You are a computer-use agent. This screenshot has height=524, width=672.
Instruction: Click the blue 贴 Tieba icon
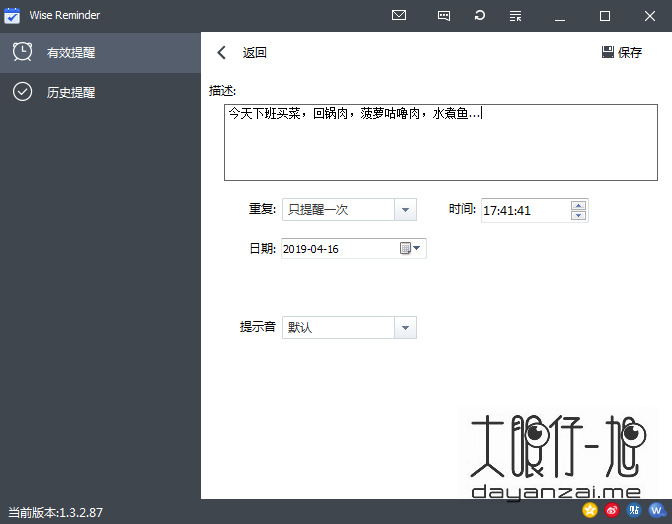click(x=634, y=510)
